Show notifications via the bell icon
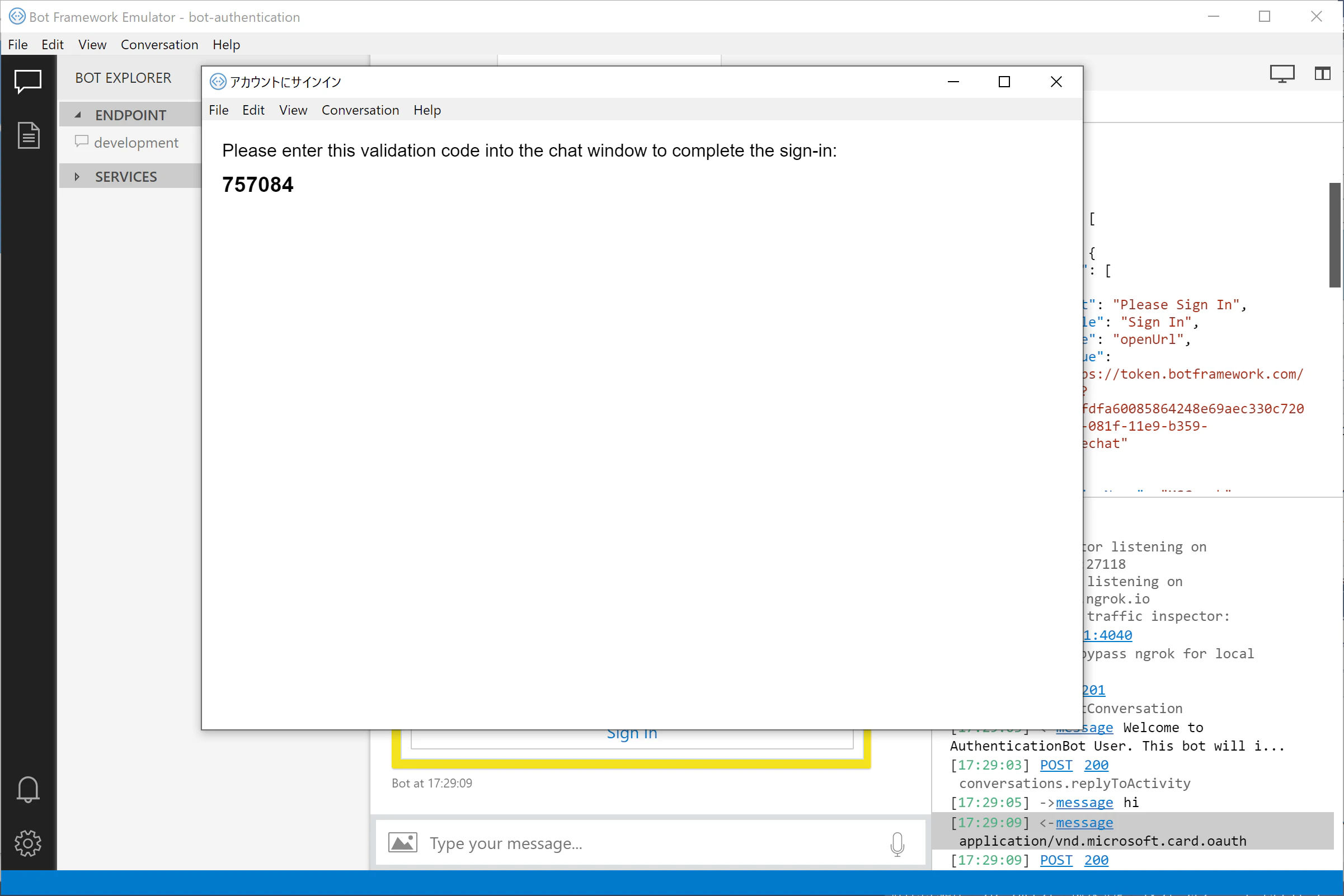 tap(28, 789)
